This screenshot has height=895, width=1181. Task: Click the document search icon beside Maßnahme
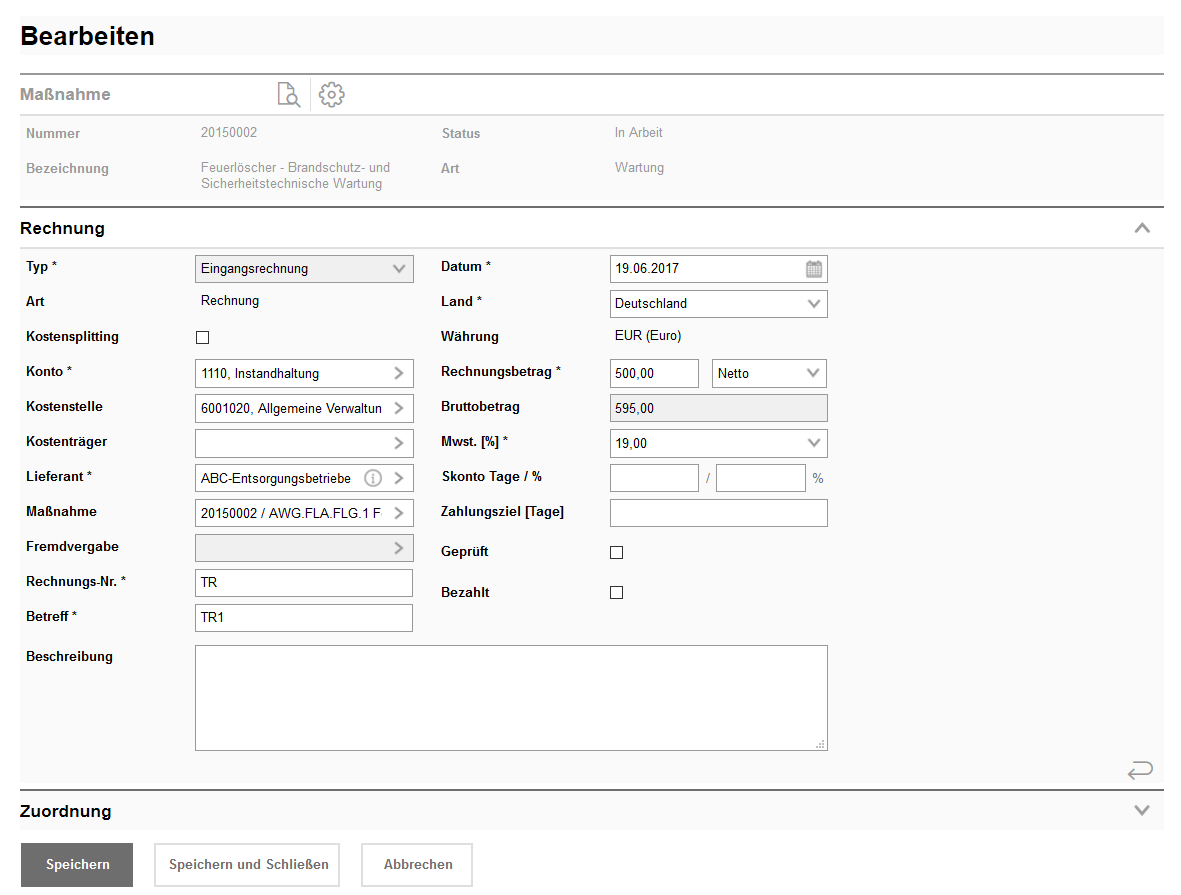click(x=288, y=95)
